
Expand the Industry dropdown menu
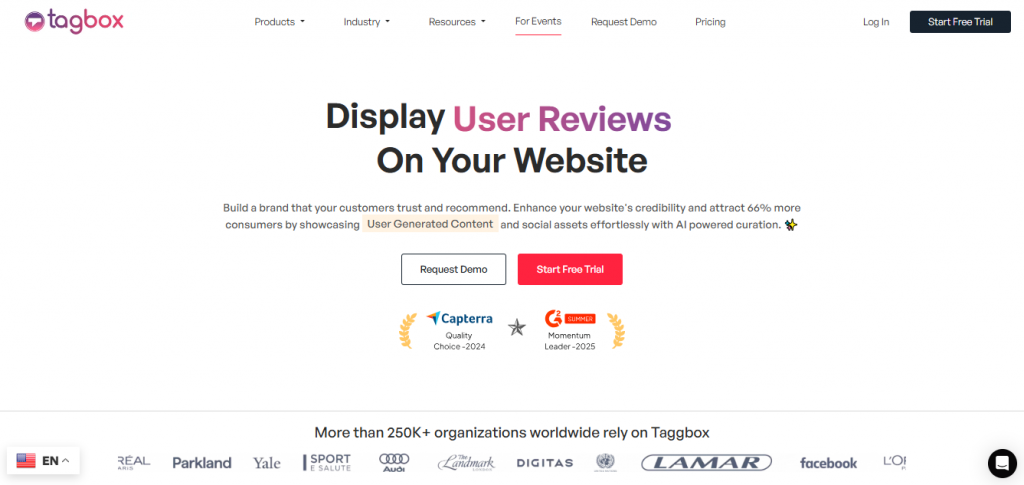[366, 22]
